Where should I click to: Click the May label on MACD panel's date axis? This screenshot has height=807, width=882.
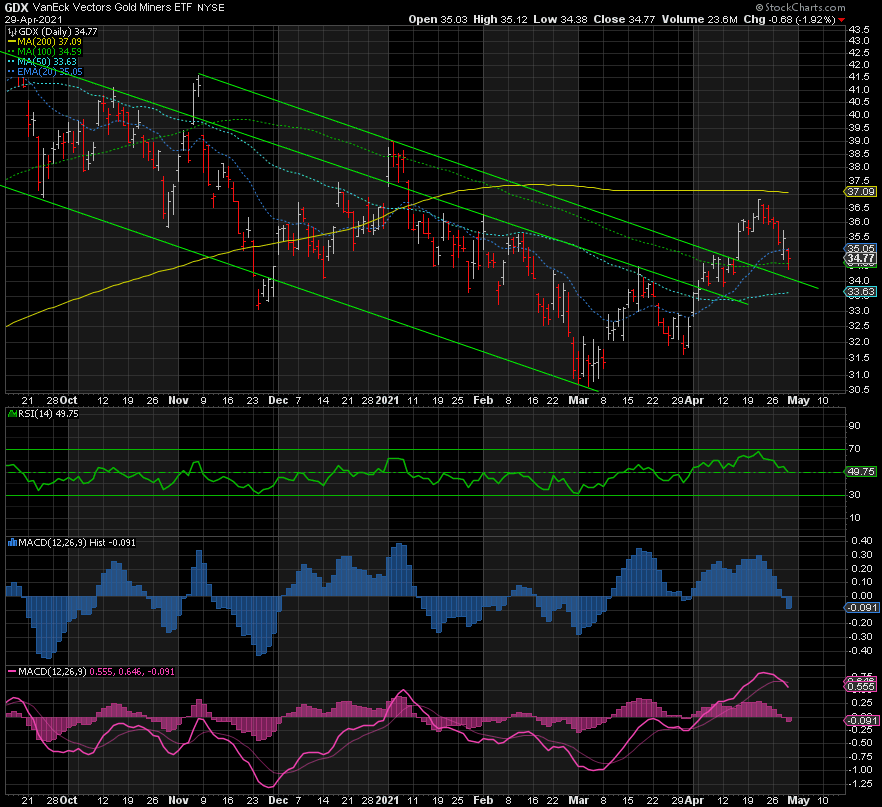click(798, 800)
